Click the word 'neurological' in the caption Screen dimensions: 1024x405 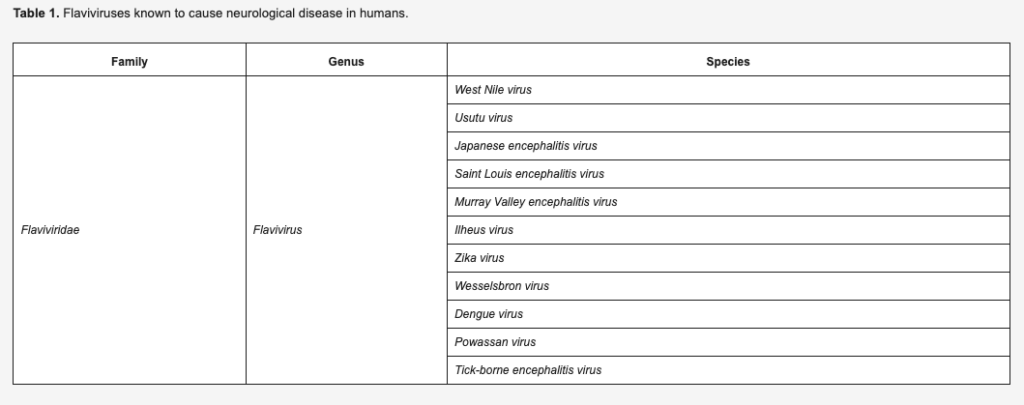pos(261,13)
